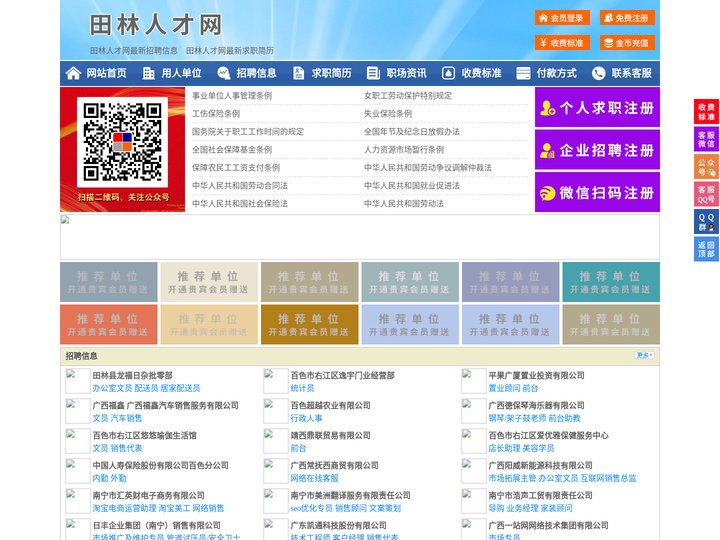
Task: Click the broken banner image icon
Action: click(65, 220)
